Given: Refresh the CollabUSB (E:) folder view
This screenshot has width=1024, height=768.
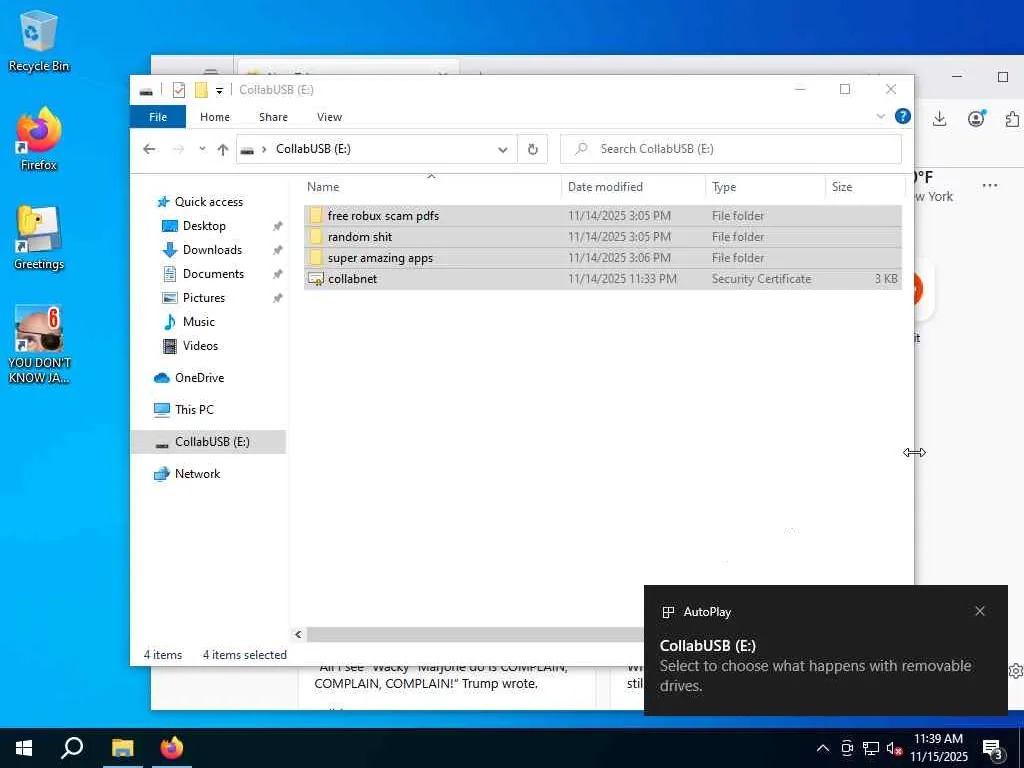Looking at the screenshot, I should click(532, 150).
